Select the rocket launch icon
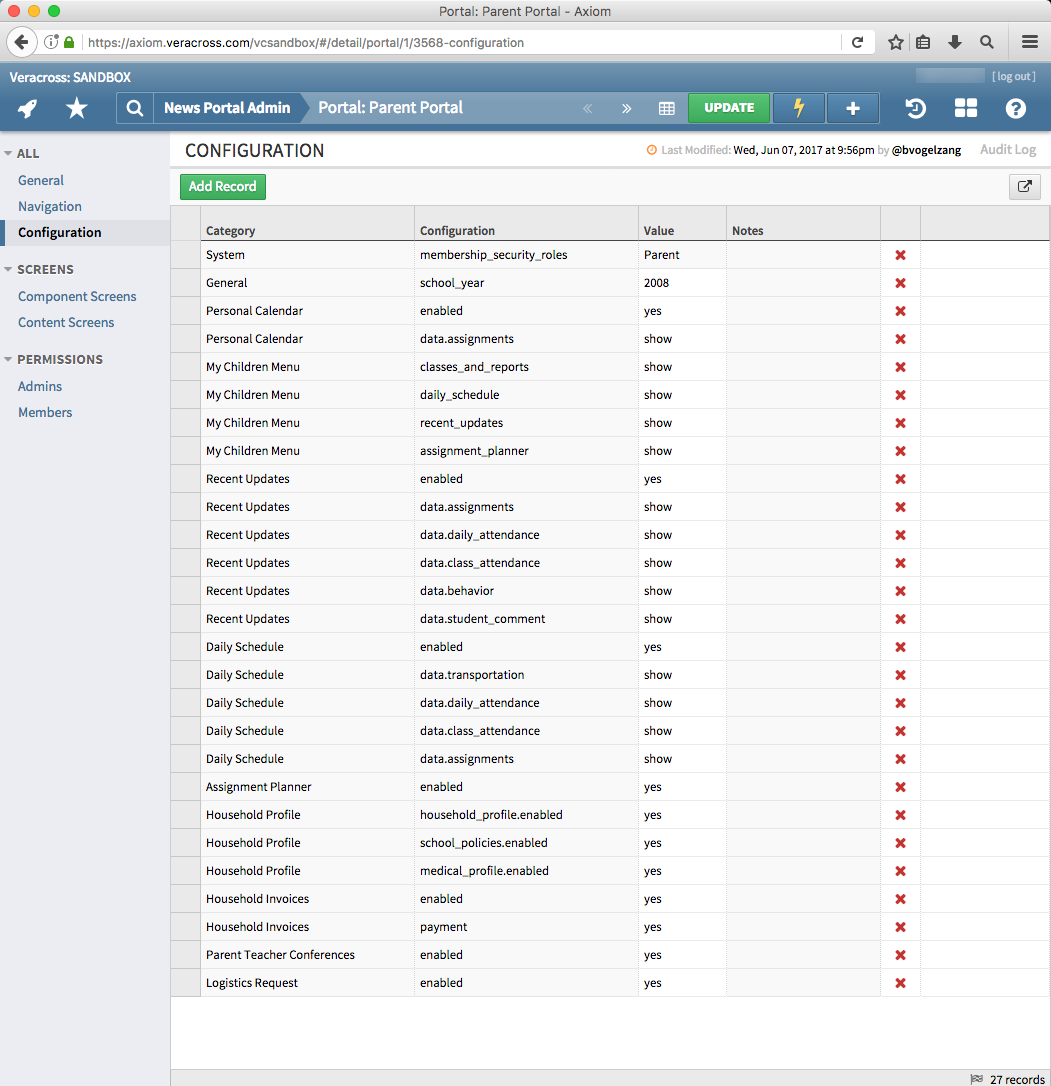Image resolution: width=1051 pixels, height=1086 pixels. tap(27, 108)
